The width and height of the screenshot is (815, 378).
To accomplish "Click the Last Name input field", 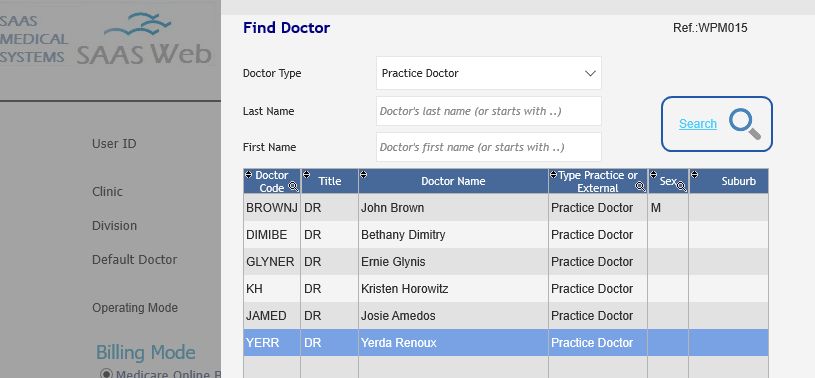I will pyautogui.click(x=489, y=111).
